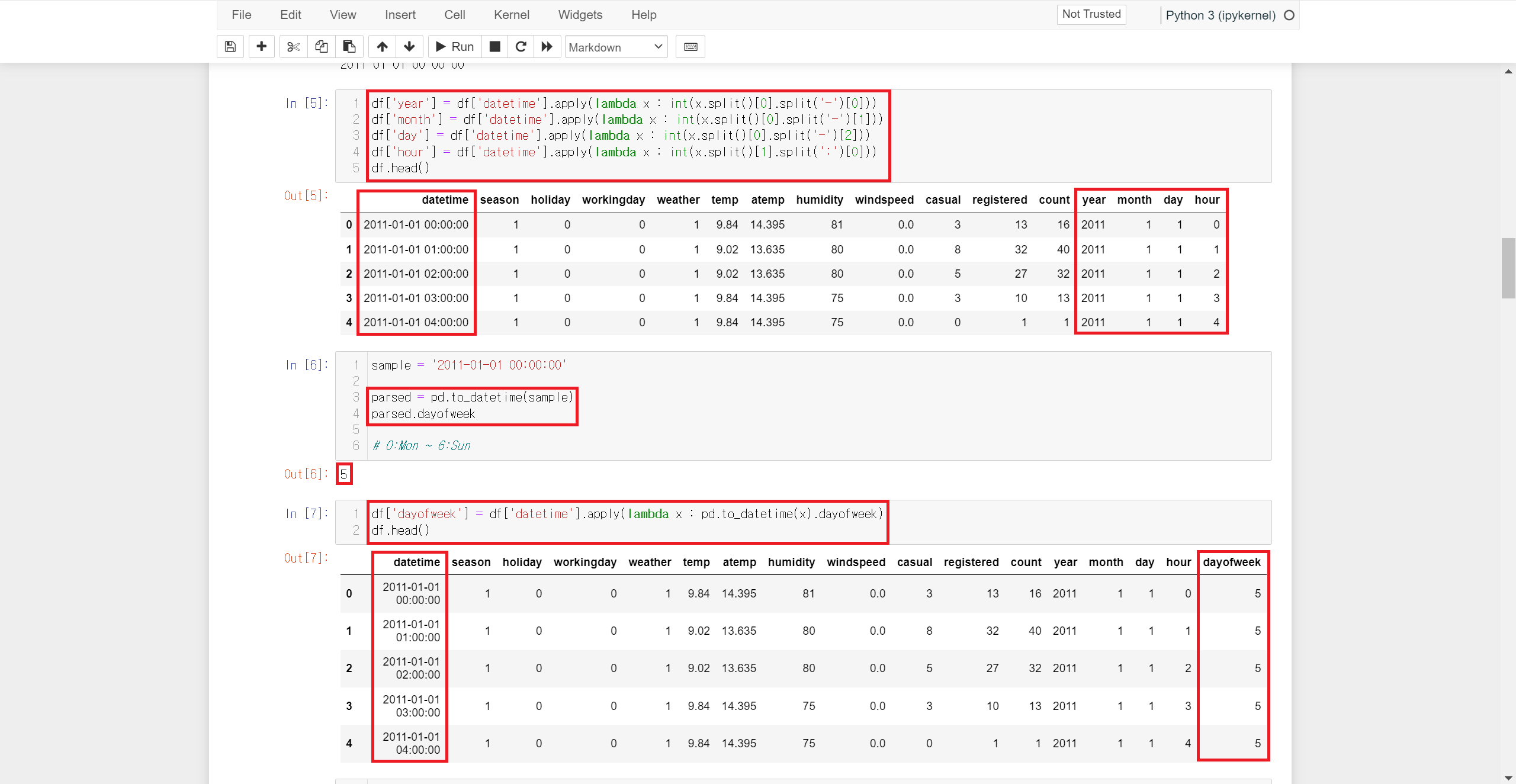Move selected cell up arrow
This screenshot has width=1516, height=784.
383,47
